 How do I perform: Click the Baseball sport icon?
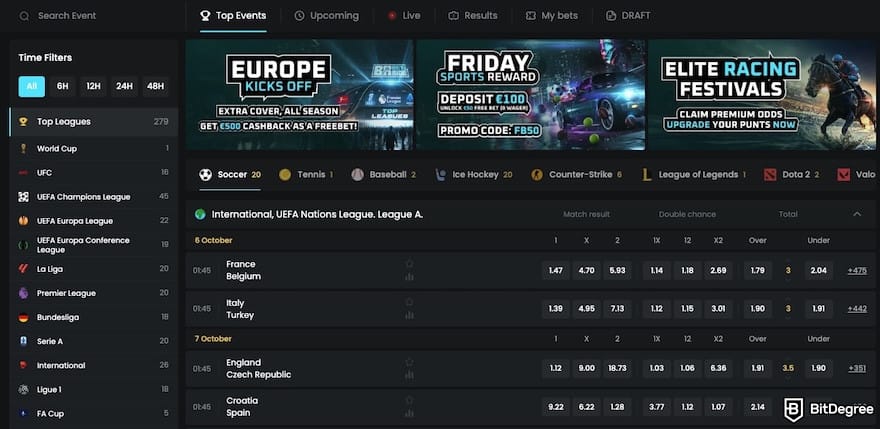(x=358, y=175)
